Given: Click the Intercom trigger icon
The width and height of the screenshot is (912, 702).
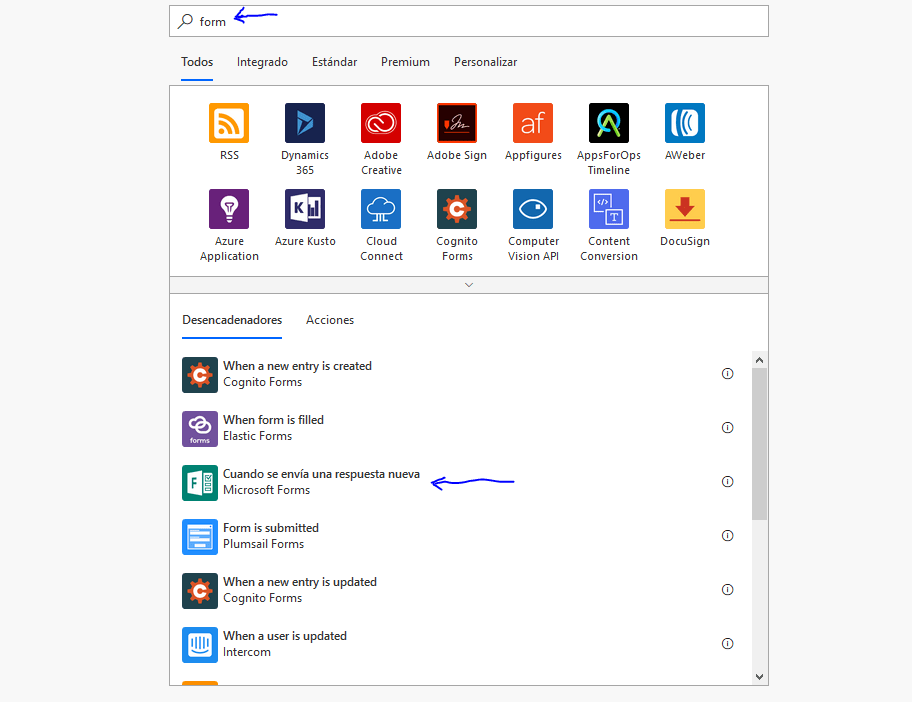Looking at the screenshot, I should tap(200, 644).
